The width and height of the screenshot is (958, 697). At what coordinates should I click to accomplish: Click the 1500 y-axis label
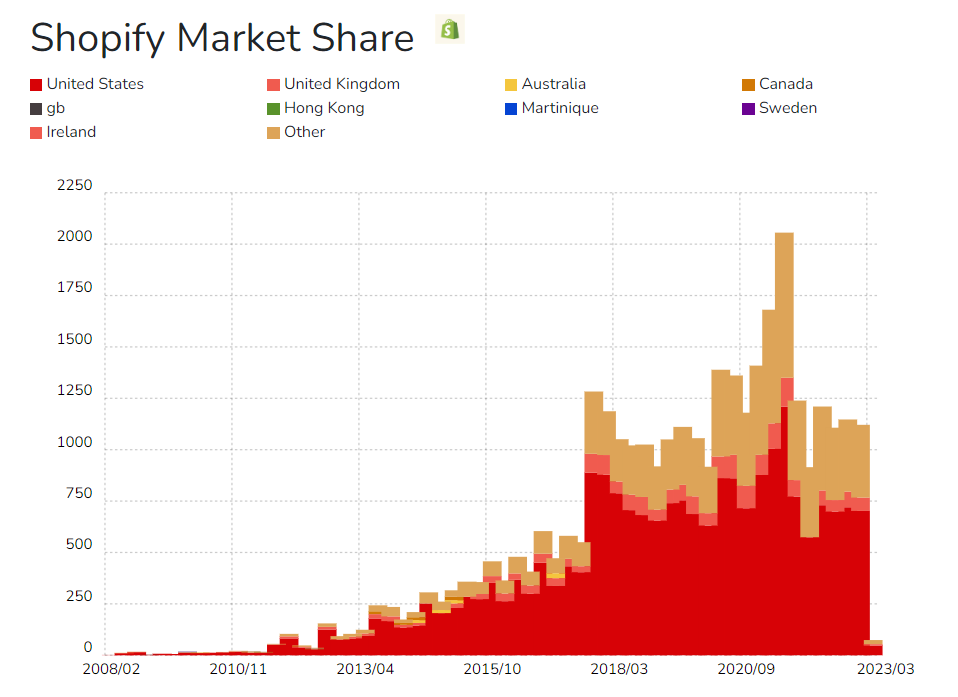75,339
